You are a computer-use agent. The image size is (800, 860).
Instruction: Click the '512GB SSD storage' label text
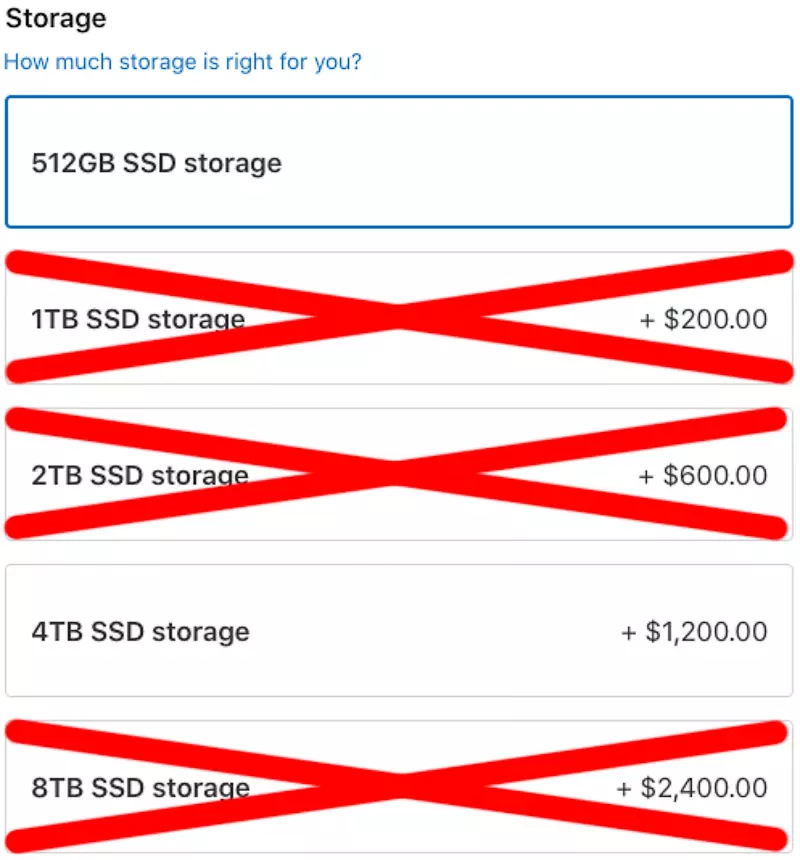157,163
